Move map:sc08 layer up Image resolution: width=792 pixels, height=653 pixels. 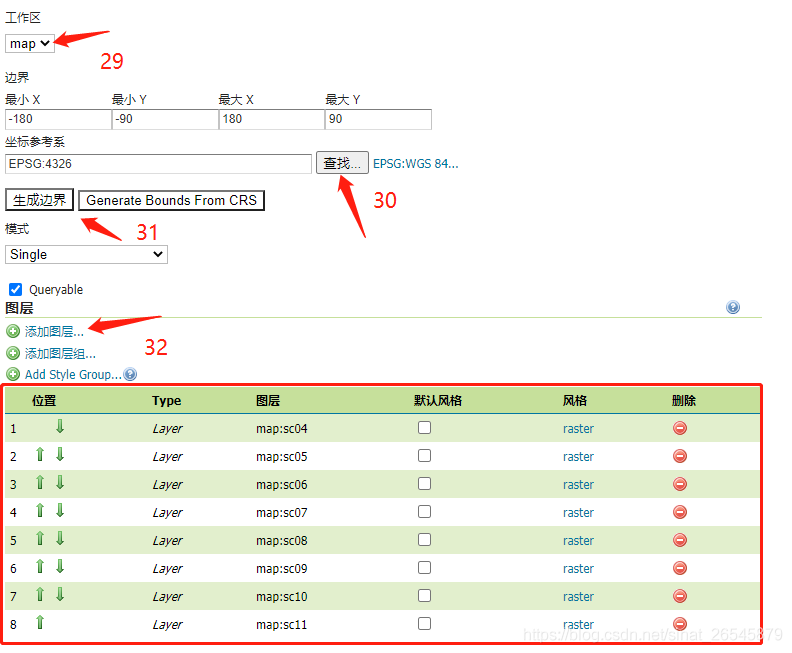(40, 539)
